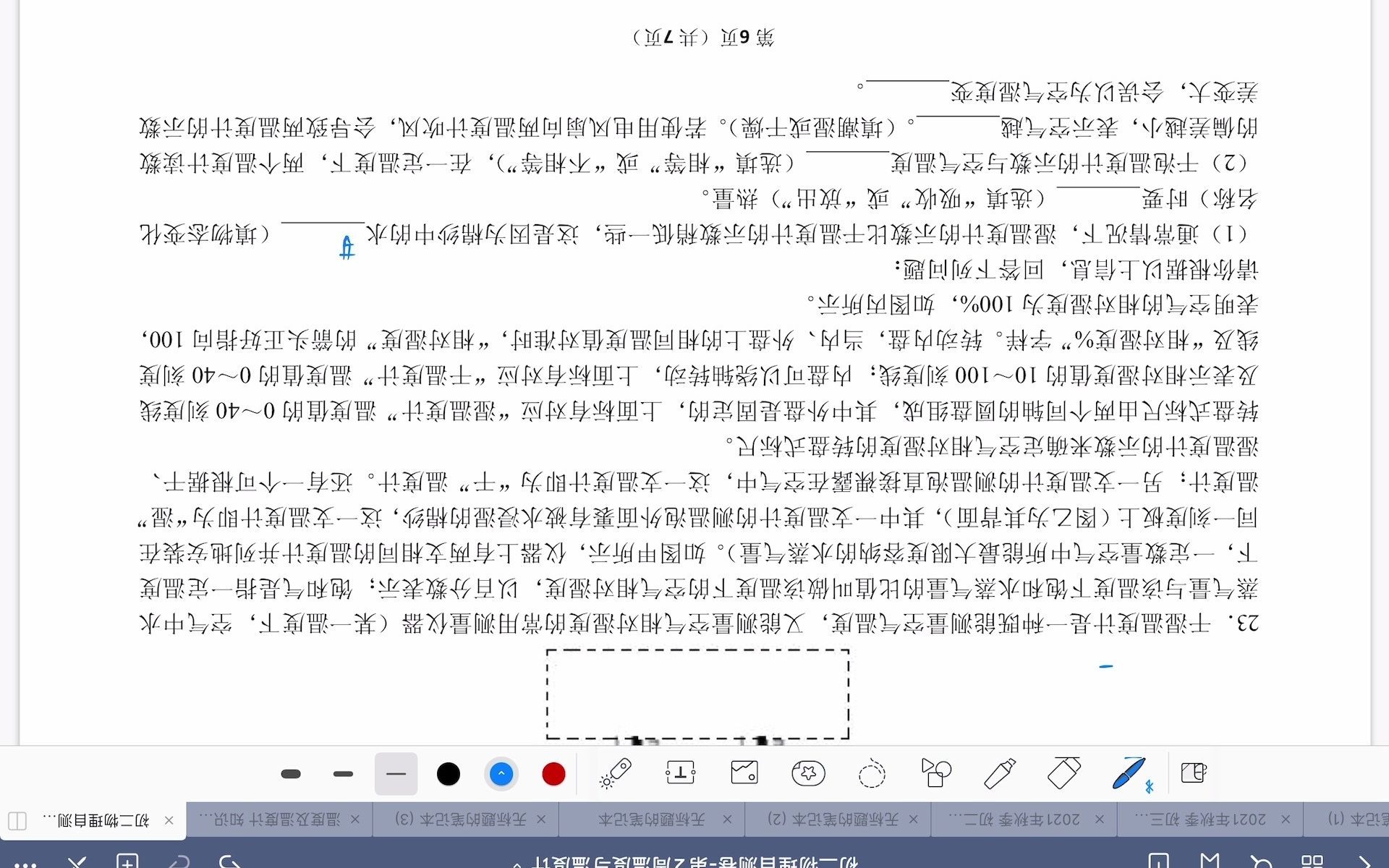
Task: Close the 温度及温度计 知识 tab
Action: tap(355, 820)
